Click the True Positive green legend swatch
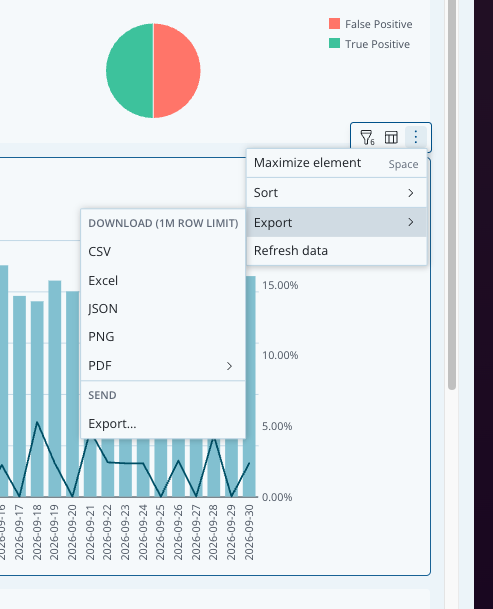Viewport: 493px width, 609px height. tap(334, 43)
